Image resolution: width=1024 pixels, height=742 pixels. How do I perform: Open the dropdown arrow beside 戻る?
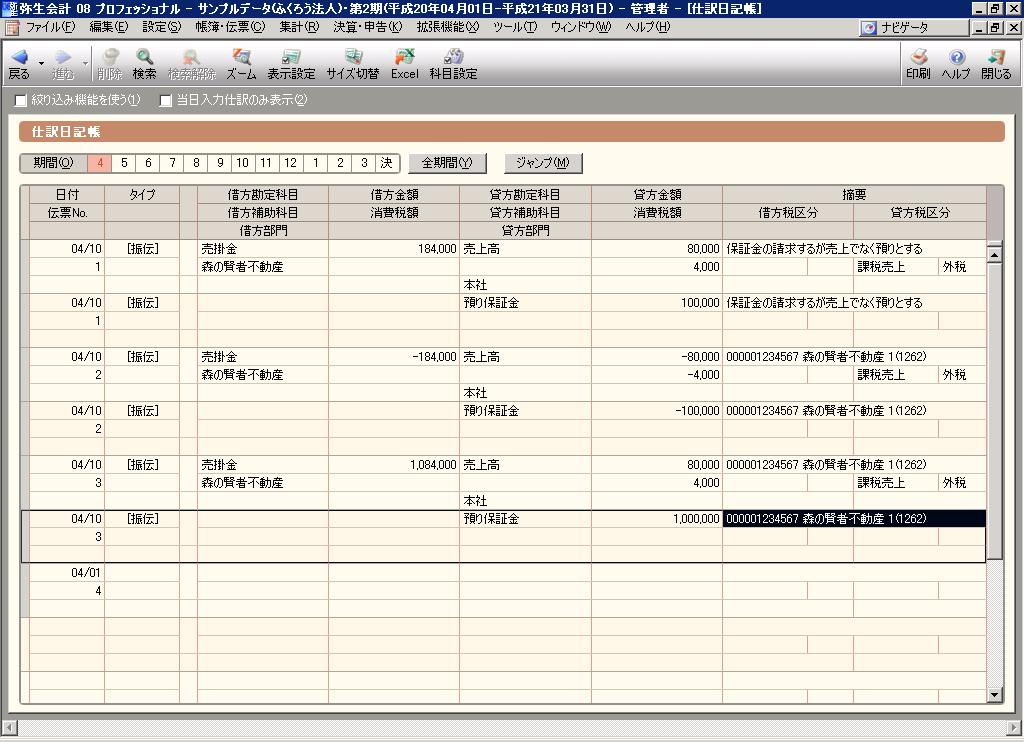tap(41, 64)
